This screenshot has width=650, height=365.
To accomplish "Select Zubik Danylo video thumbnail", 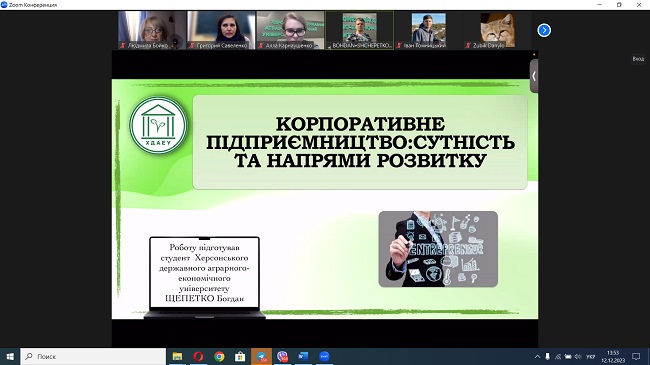I will pyautogui.click(x=497, y=30).
